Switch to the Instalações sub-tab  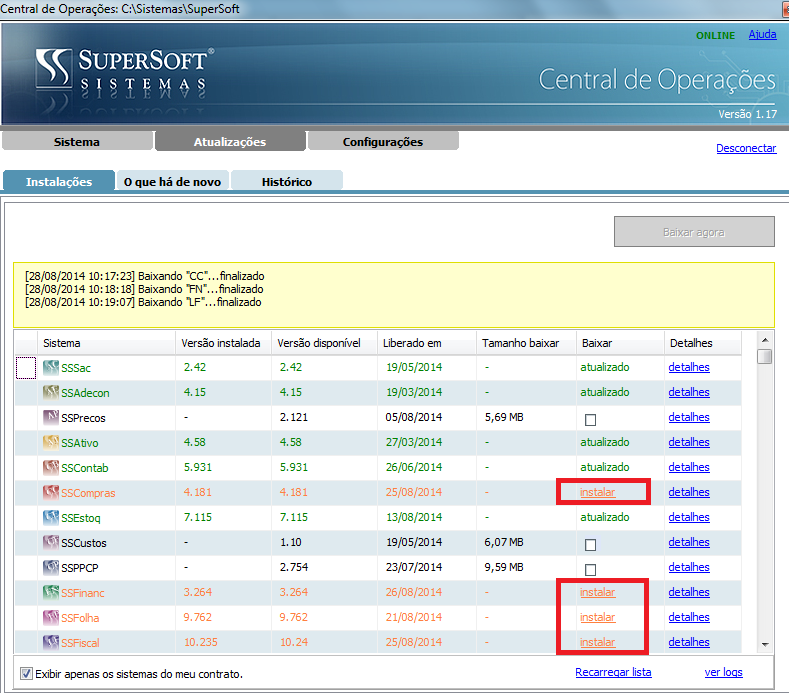click(x=59, y=181)
